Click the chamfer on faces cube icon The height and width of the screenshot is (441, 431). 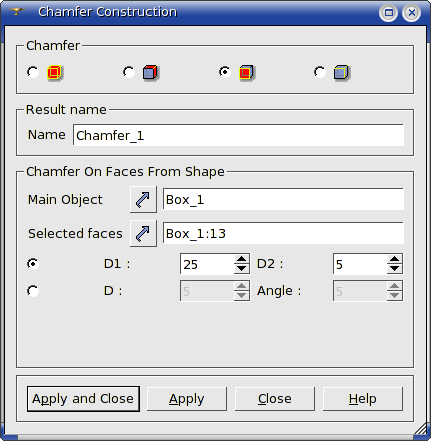(246, 72)
